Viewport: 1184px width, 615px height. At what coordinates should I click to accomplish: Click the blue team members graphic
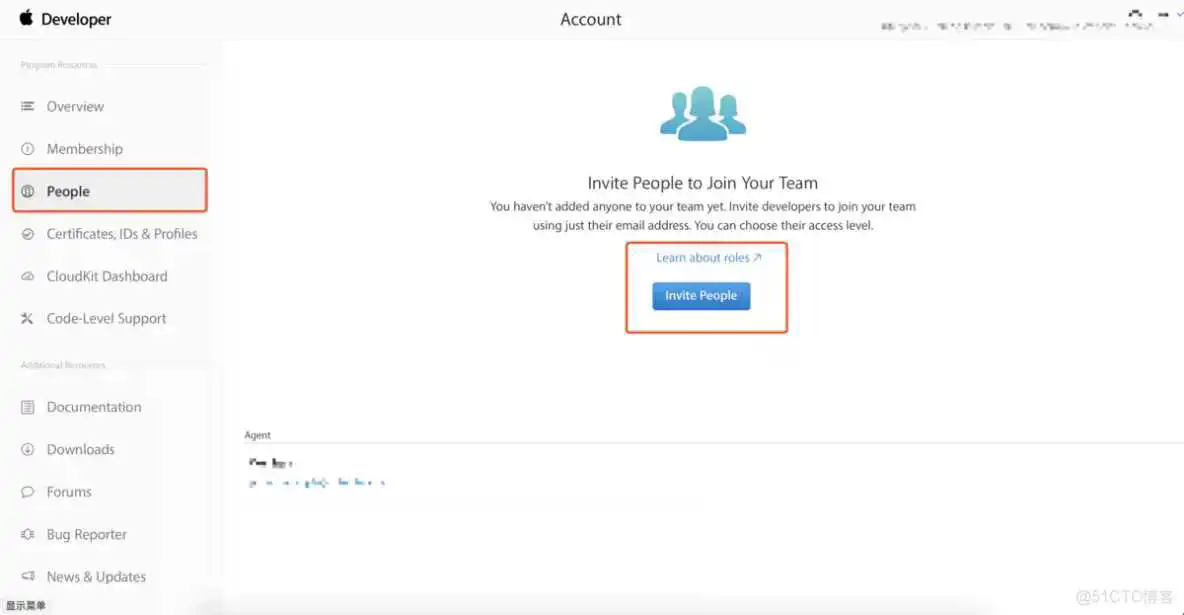[x=702, y=110]
